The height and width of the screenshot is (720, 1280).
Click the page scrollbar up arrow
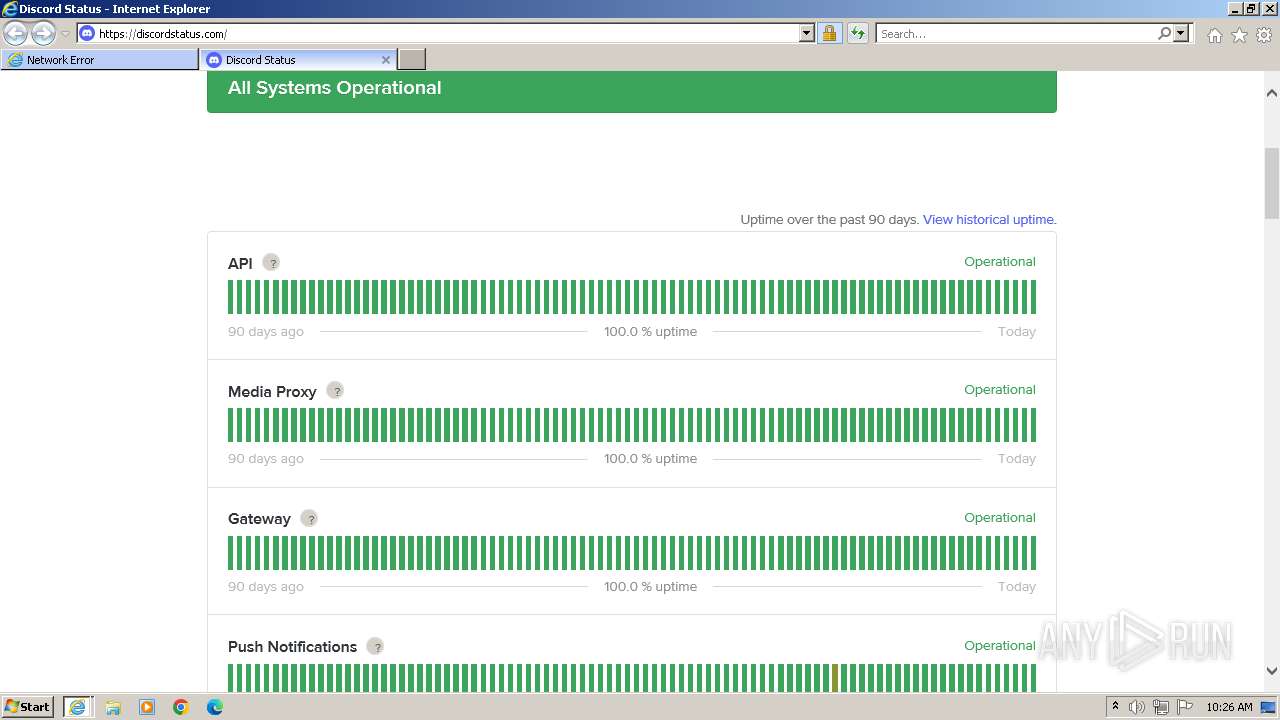(1271, 93)
